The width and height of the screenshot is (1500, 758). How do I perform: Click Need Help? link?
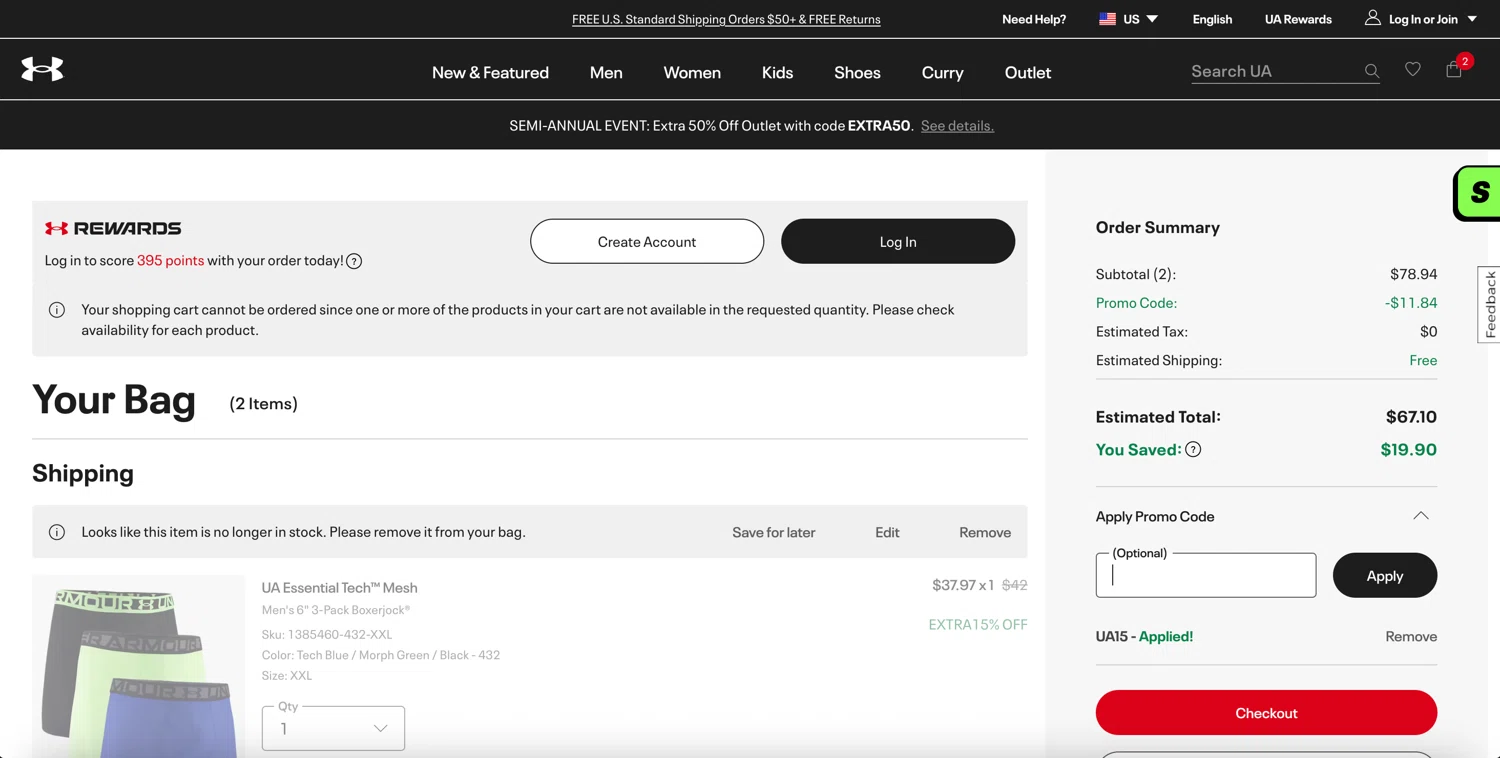pyautogui.click(x=1034, y=19)
